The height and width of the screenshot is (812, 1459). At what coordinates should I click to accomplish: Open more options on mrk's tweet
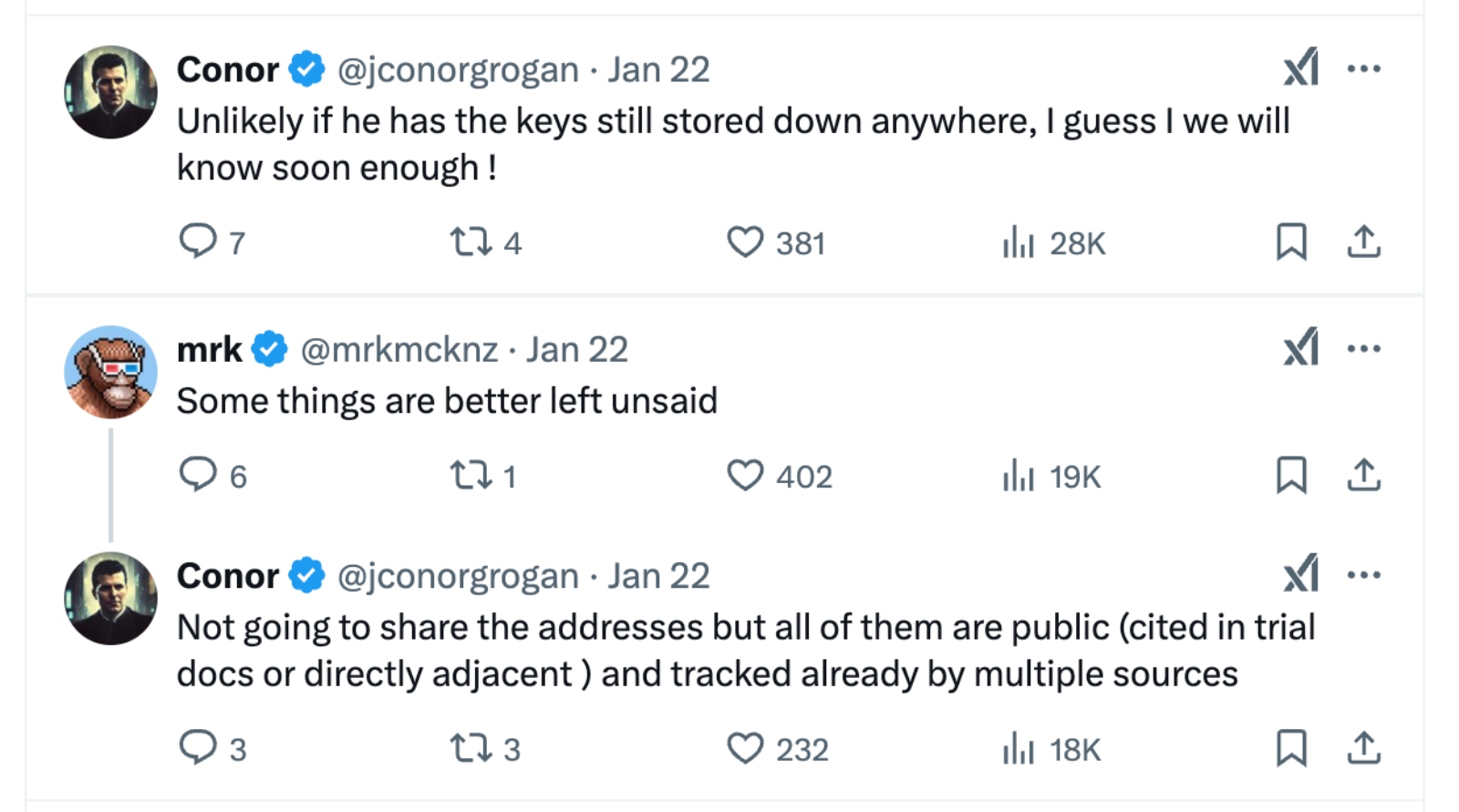[x=1363, y=348]
